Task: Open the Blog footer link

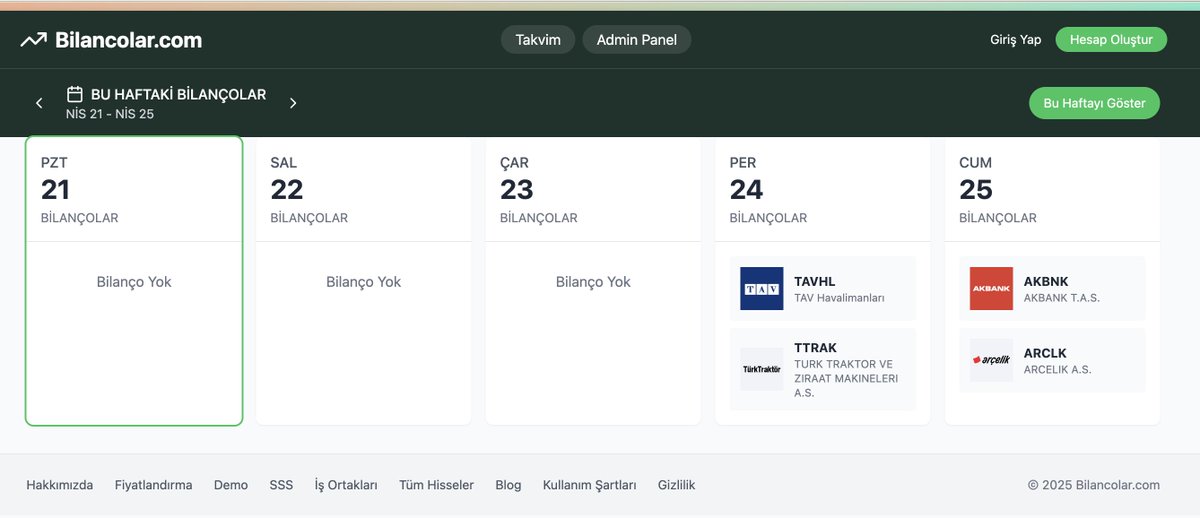Action: click(508, 485)
